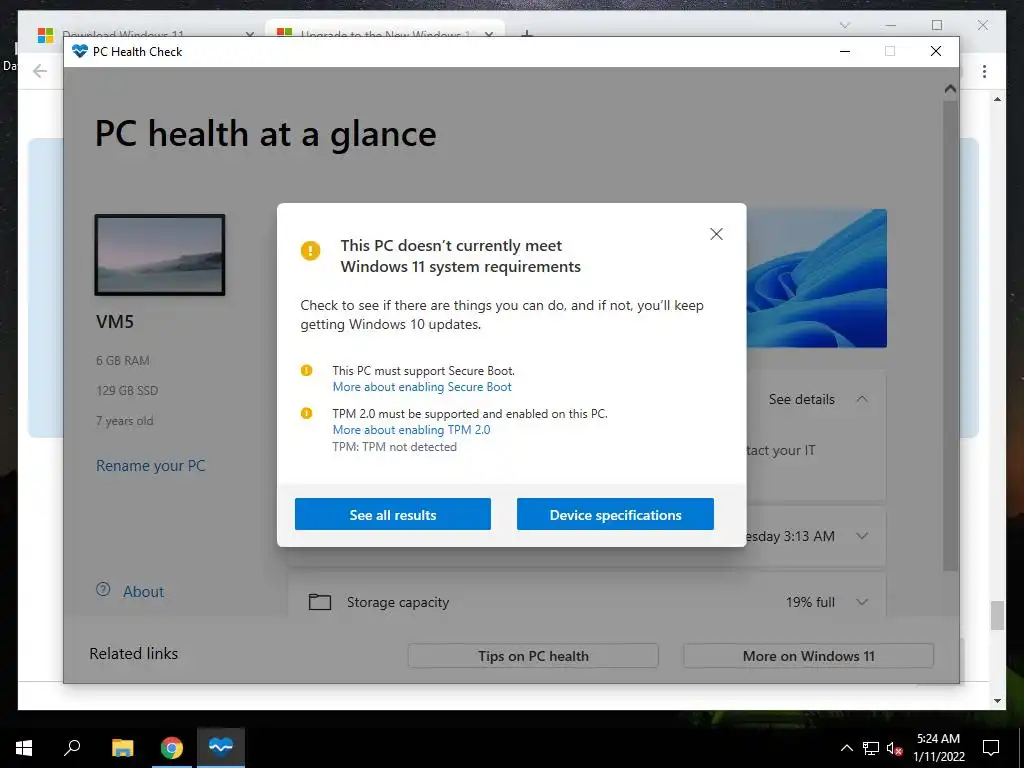Viewport: 1024px width, 768px height.
Task: Switch to Upgrade to the New Windows Chrome tab
Action: click(384, 33)
